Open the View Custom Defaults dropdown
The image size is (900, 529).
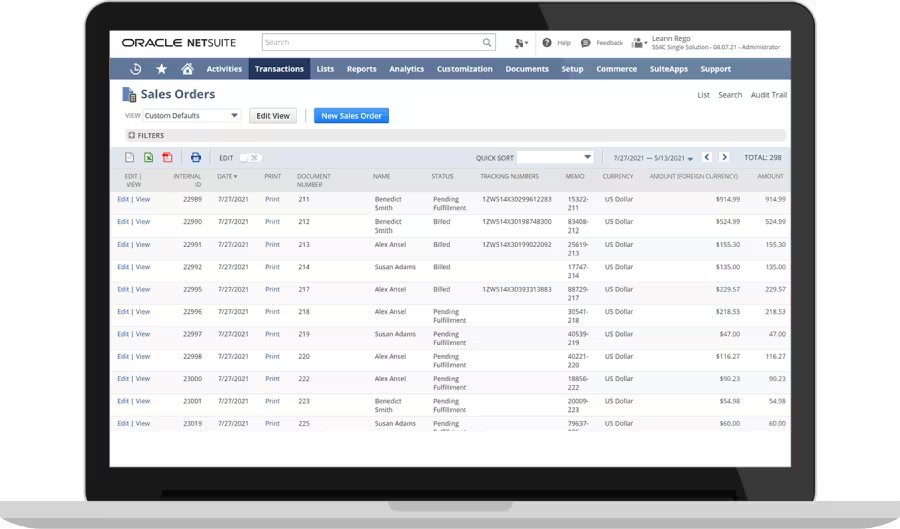click(192, 115)
